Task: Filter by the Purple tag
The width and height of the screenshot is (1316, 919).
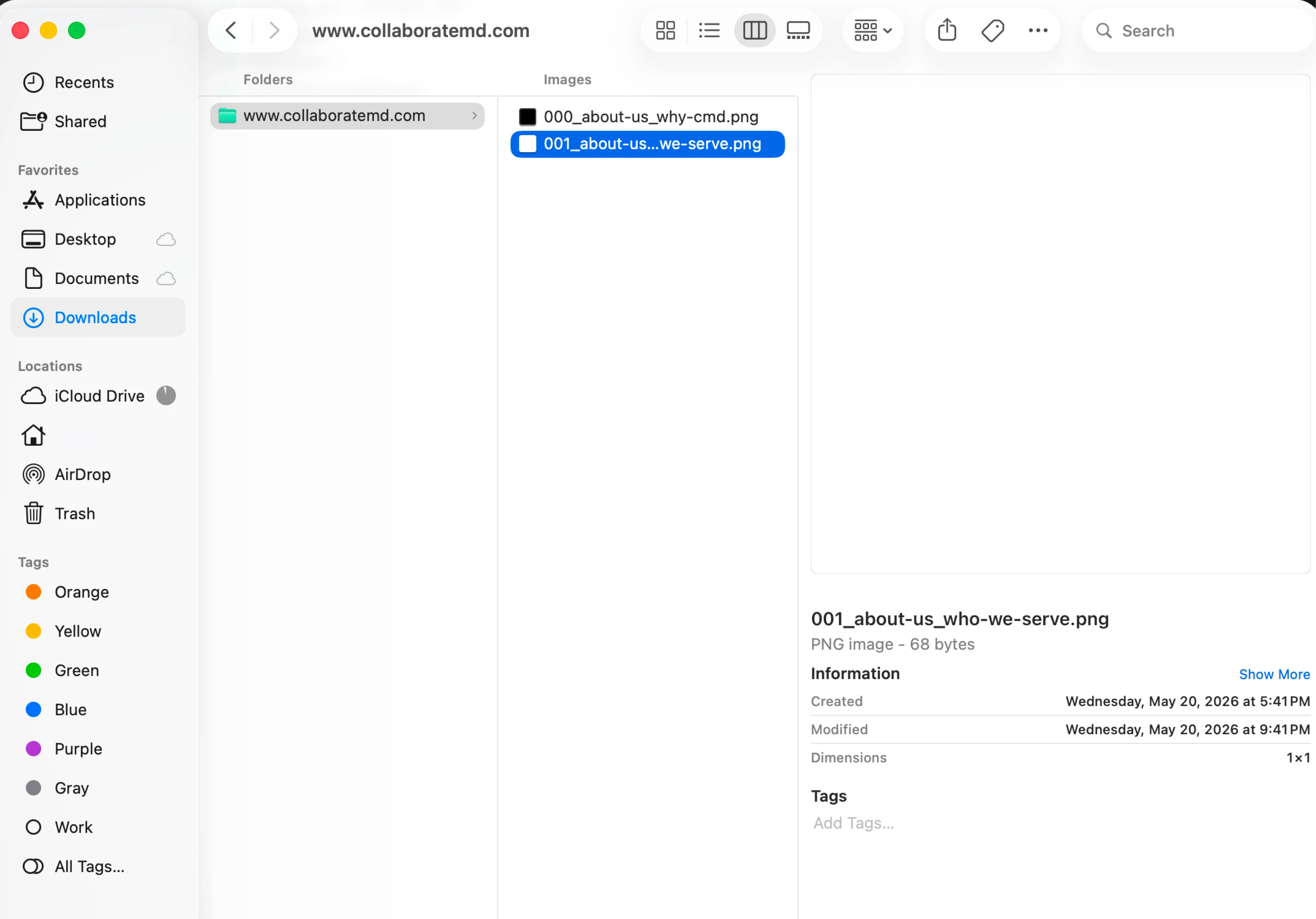Action: click(97, 749)
